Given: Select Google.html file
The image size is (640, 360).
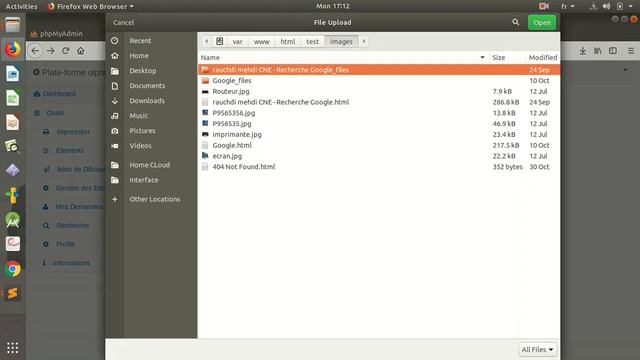Looking at the screenshot, I should (379, 145).
